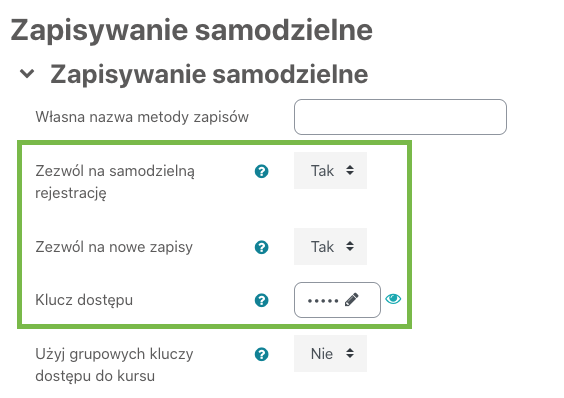Screen dimensions: 564x398
Task: Click the Zezwól na nowe zapisy label
Action: (114, 247)
